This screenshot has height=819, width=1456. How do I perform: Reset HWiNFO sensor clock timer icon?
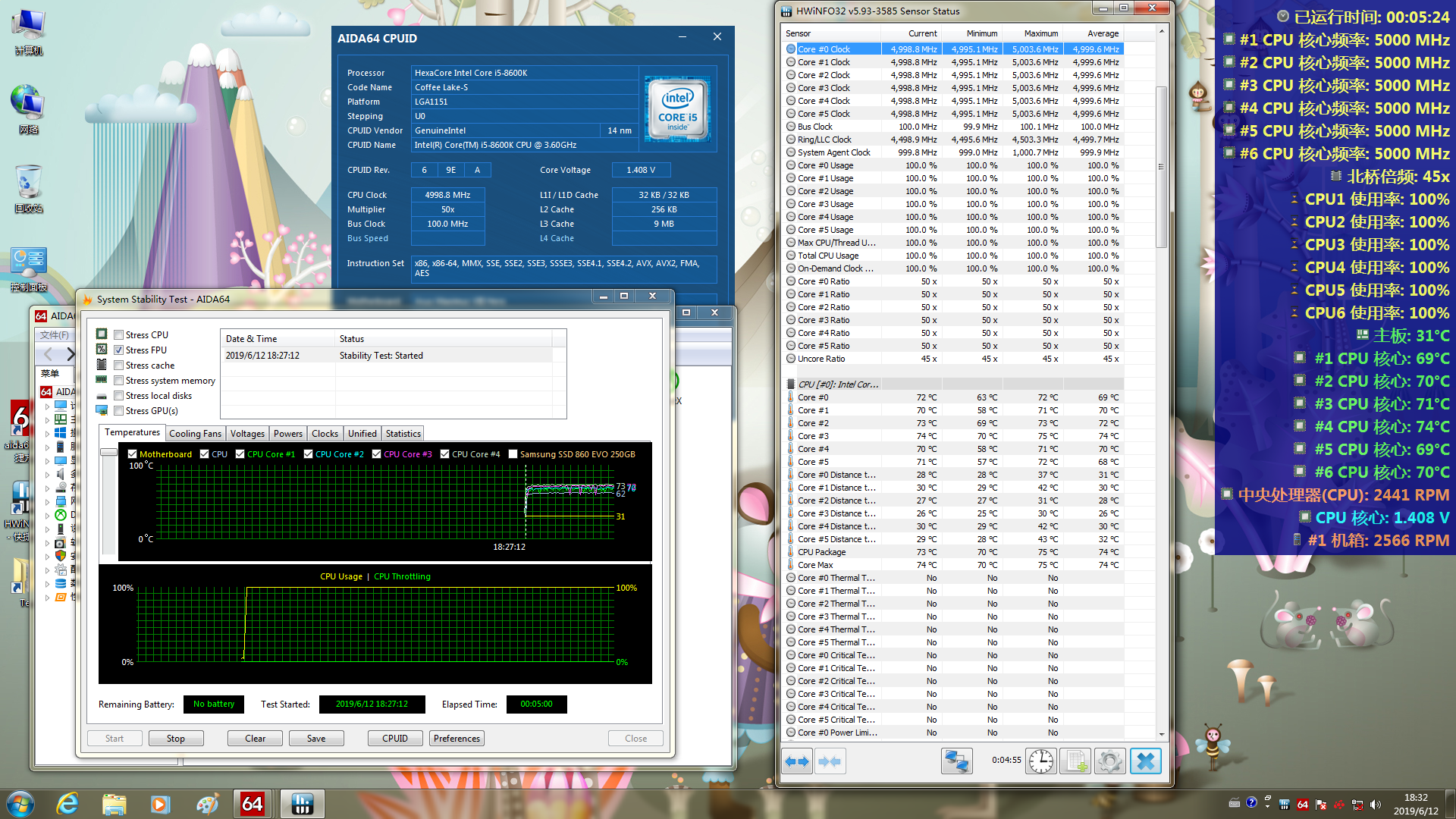point(1041,761)
